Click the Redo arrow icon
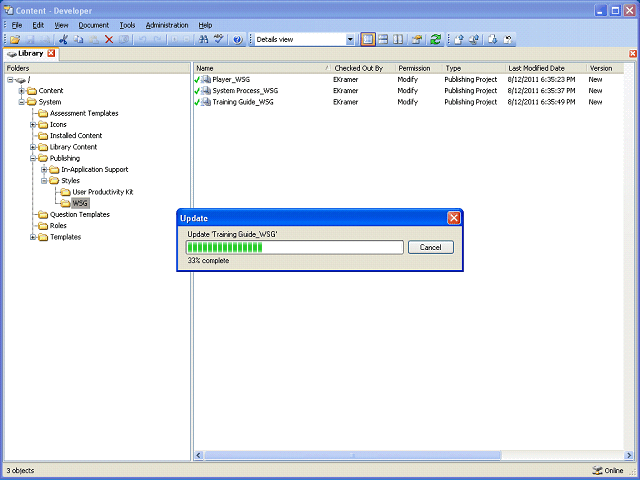The image size is (640, 480). coord(158,40)
